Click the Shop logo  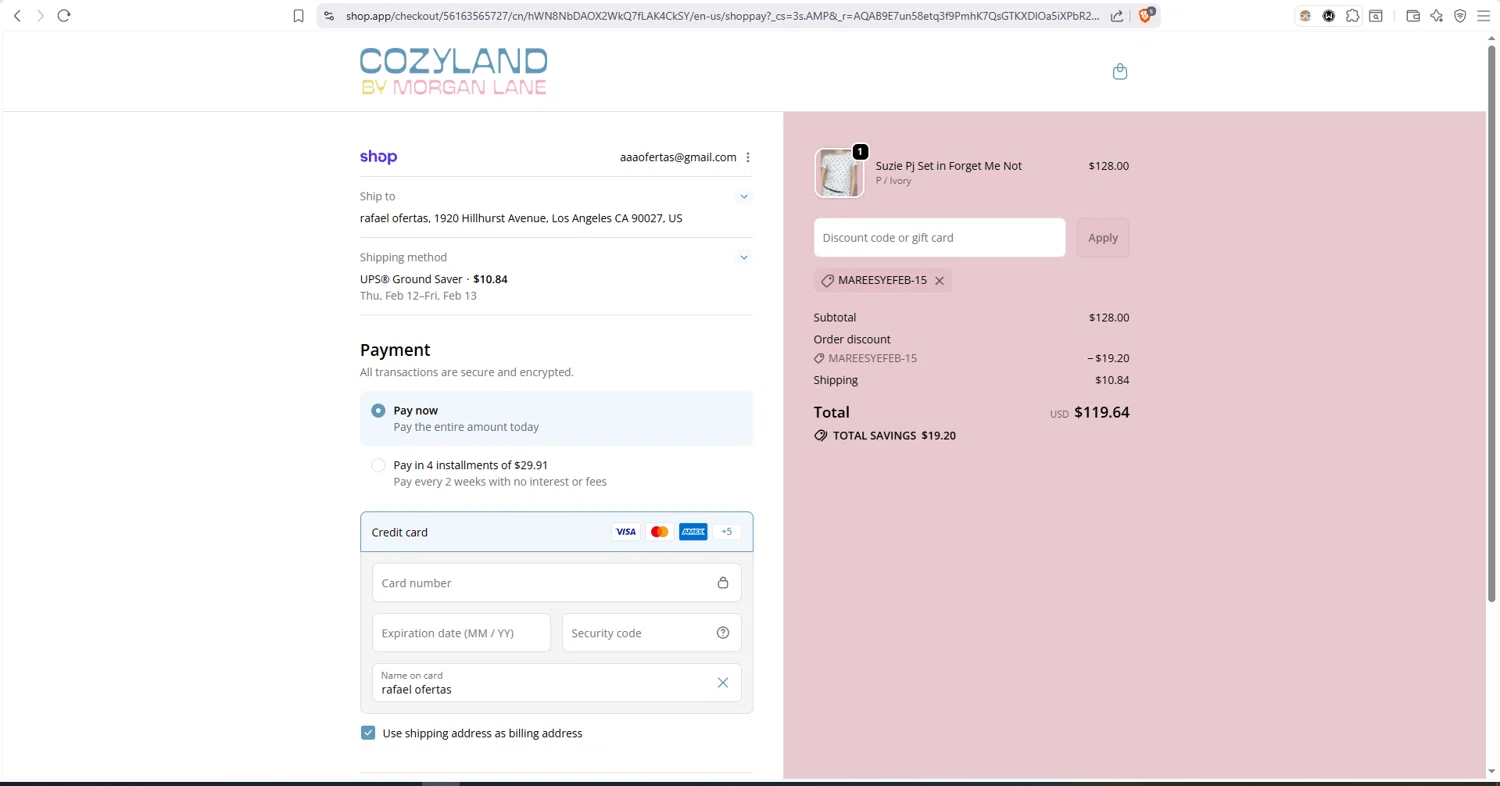(x=379, y=157)
